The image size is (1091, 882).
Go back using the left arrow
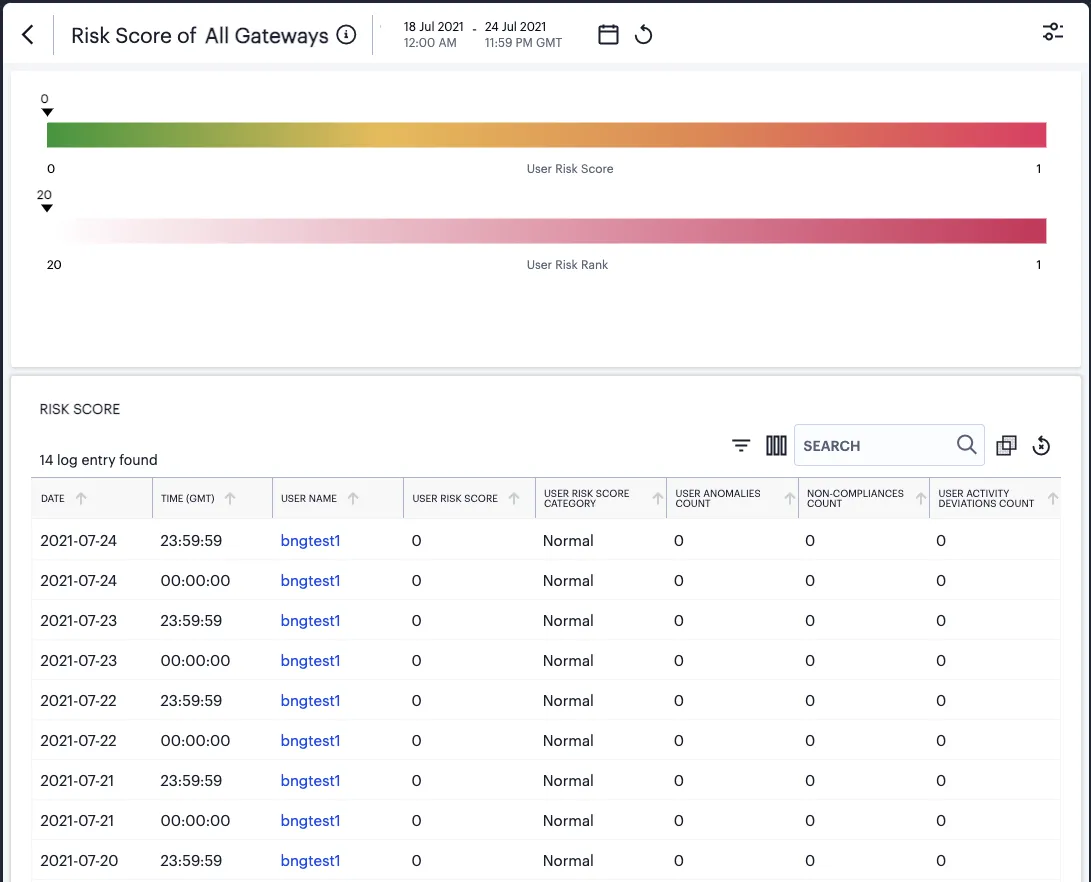click(28, 35)
